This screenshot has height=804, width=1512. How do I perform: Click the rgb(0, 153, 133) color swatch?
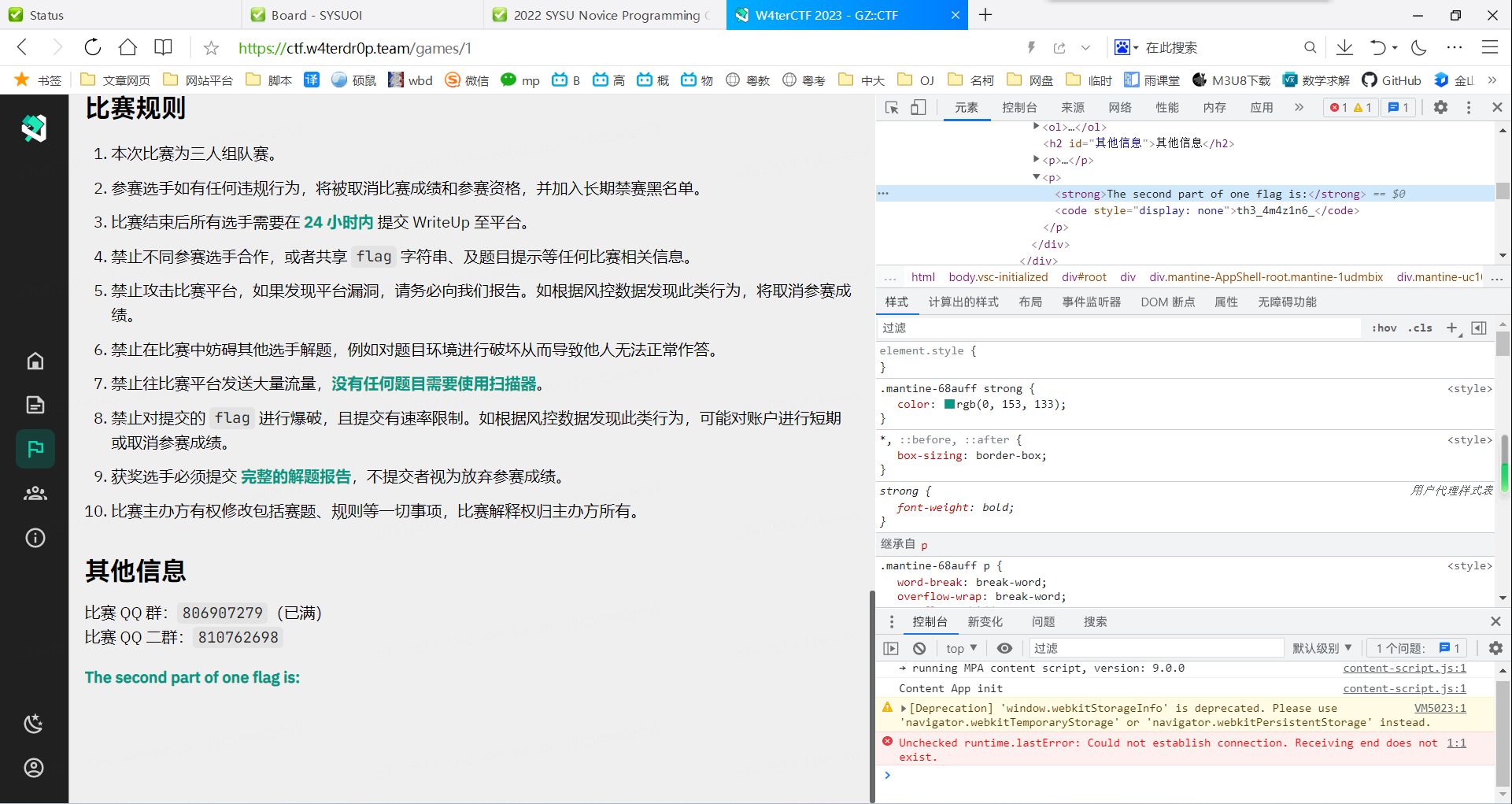click(949, 405)
